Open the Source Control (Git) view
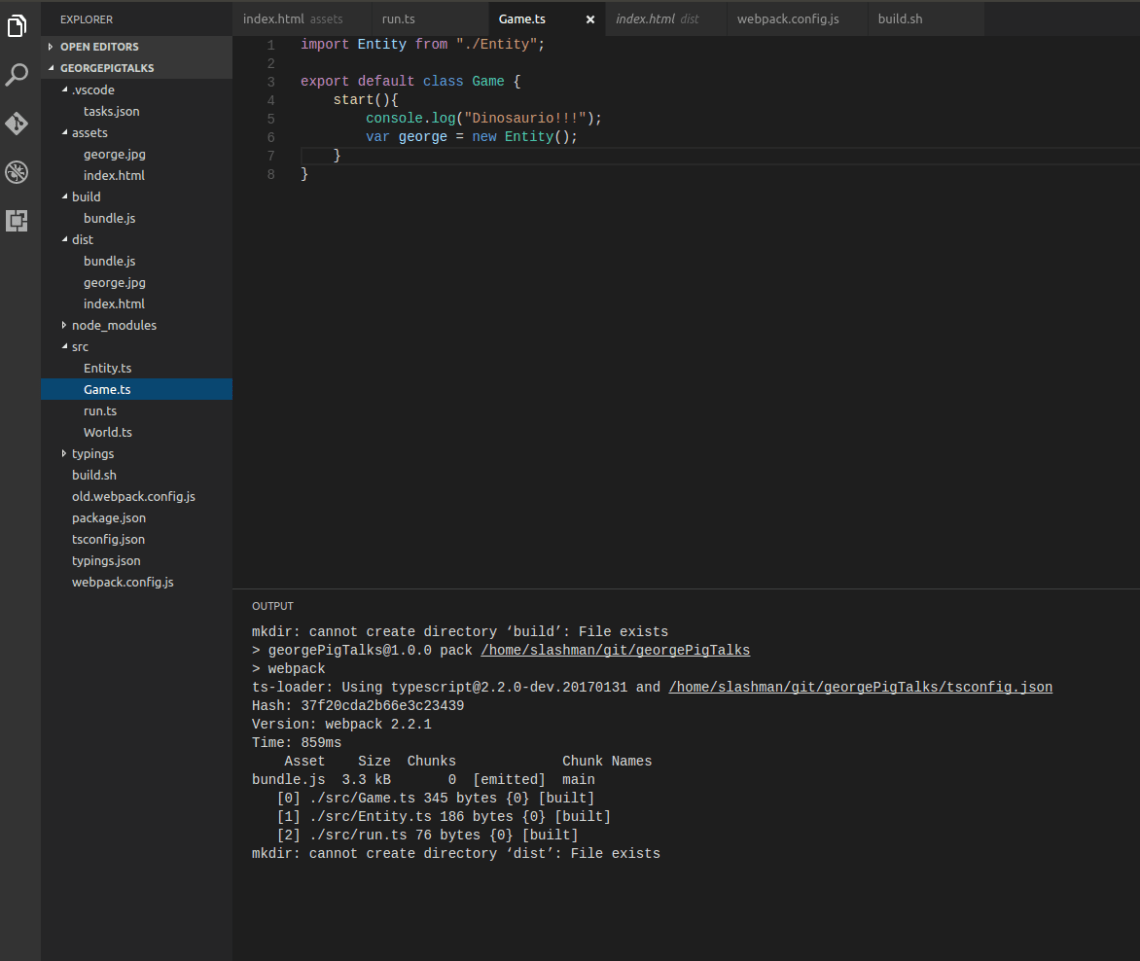The width and height of the screenshot is (1140, 961). (17, 123)
